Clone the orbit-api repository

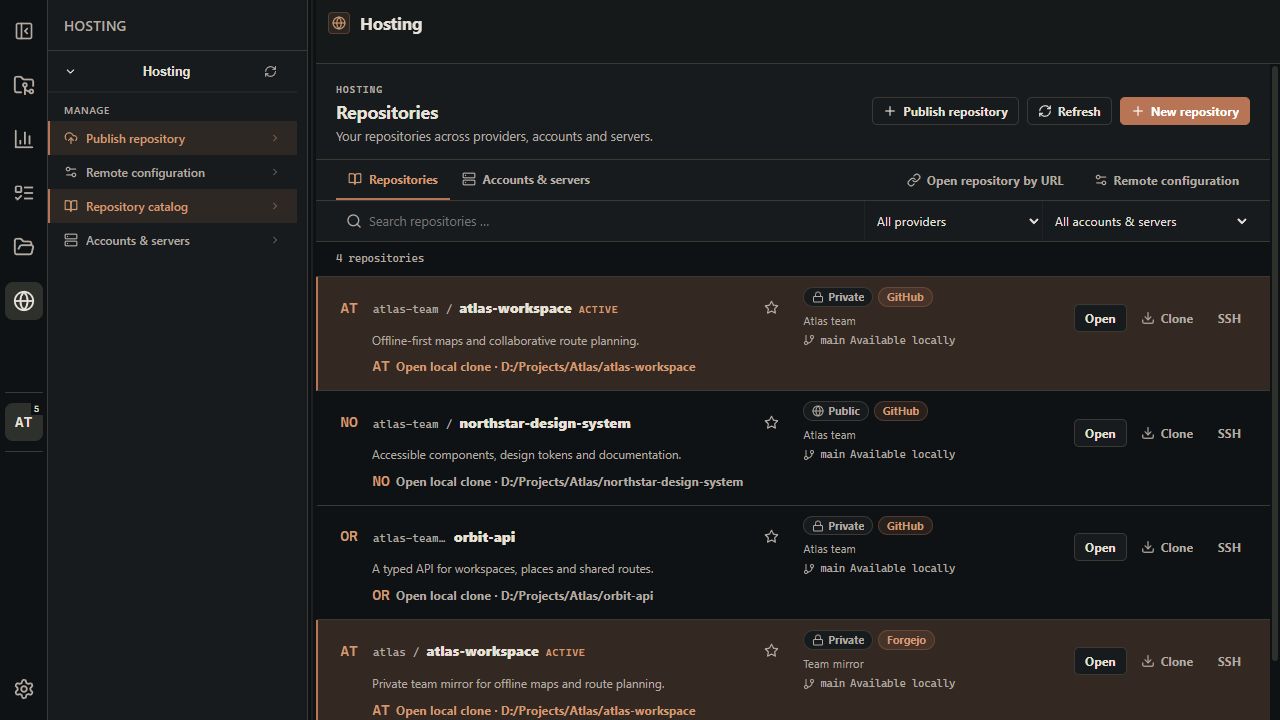coord(1167,547)
